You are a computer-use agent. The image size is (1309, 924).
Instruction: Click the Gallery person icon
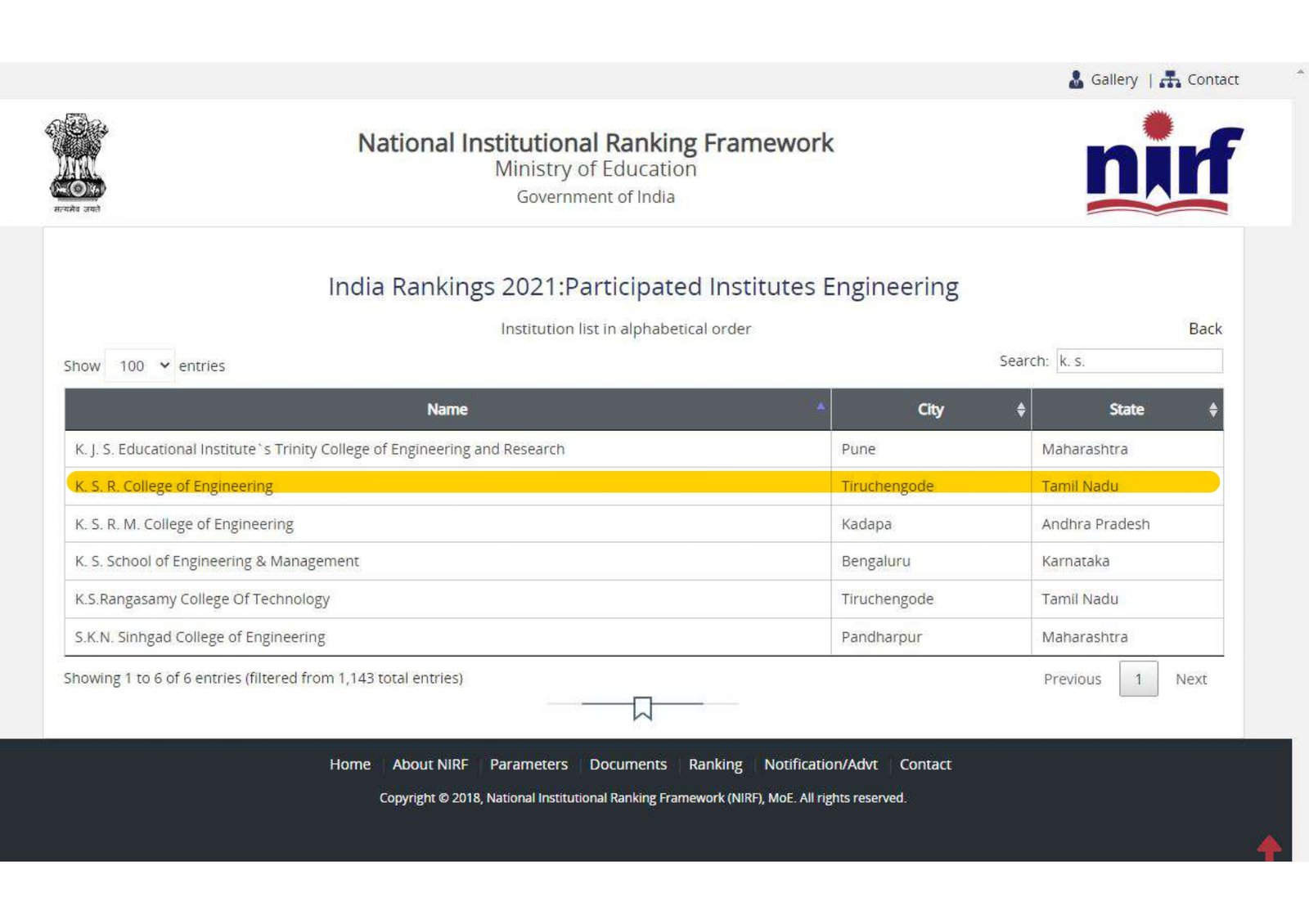pos(1076,79)
